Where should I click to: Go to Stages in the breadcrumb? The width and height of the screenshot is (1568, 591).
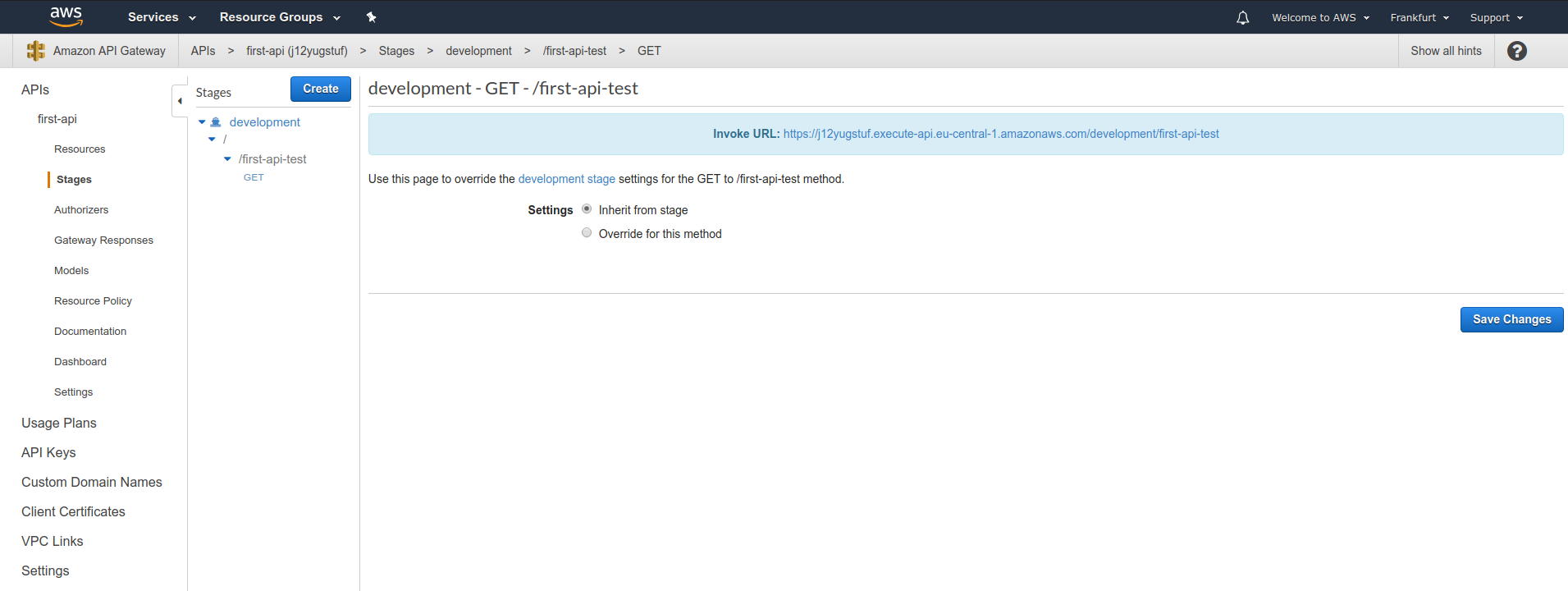pos(396,51)
